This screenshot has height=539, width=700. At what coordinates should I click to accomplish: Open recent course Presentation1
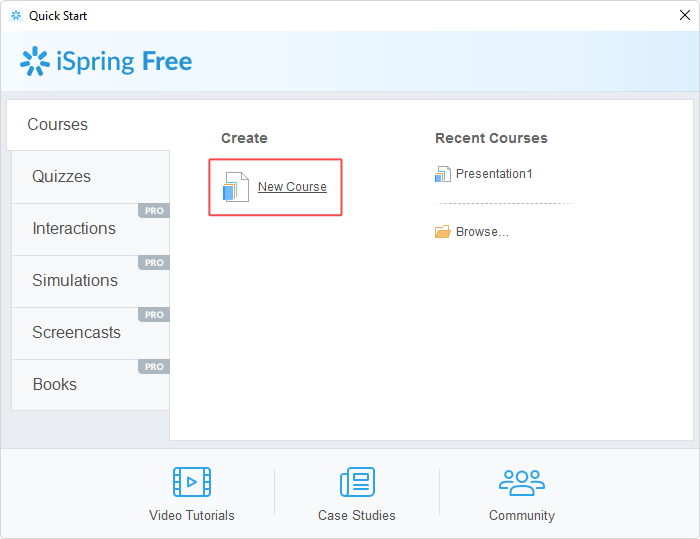(494, 174)
